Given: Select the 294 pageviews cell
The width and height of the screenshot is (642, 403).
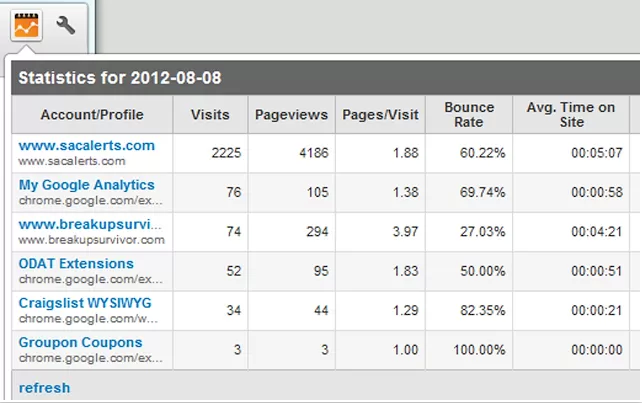Looking at the screenshot, I should point(317,231).
